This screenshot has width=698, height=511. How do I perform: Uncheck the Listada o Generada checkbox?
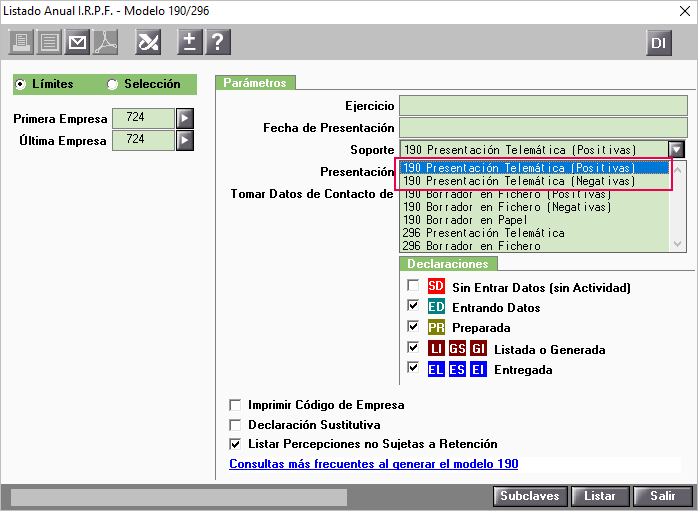tap(413, 347)
